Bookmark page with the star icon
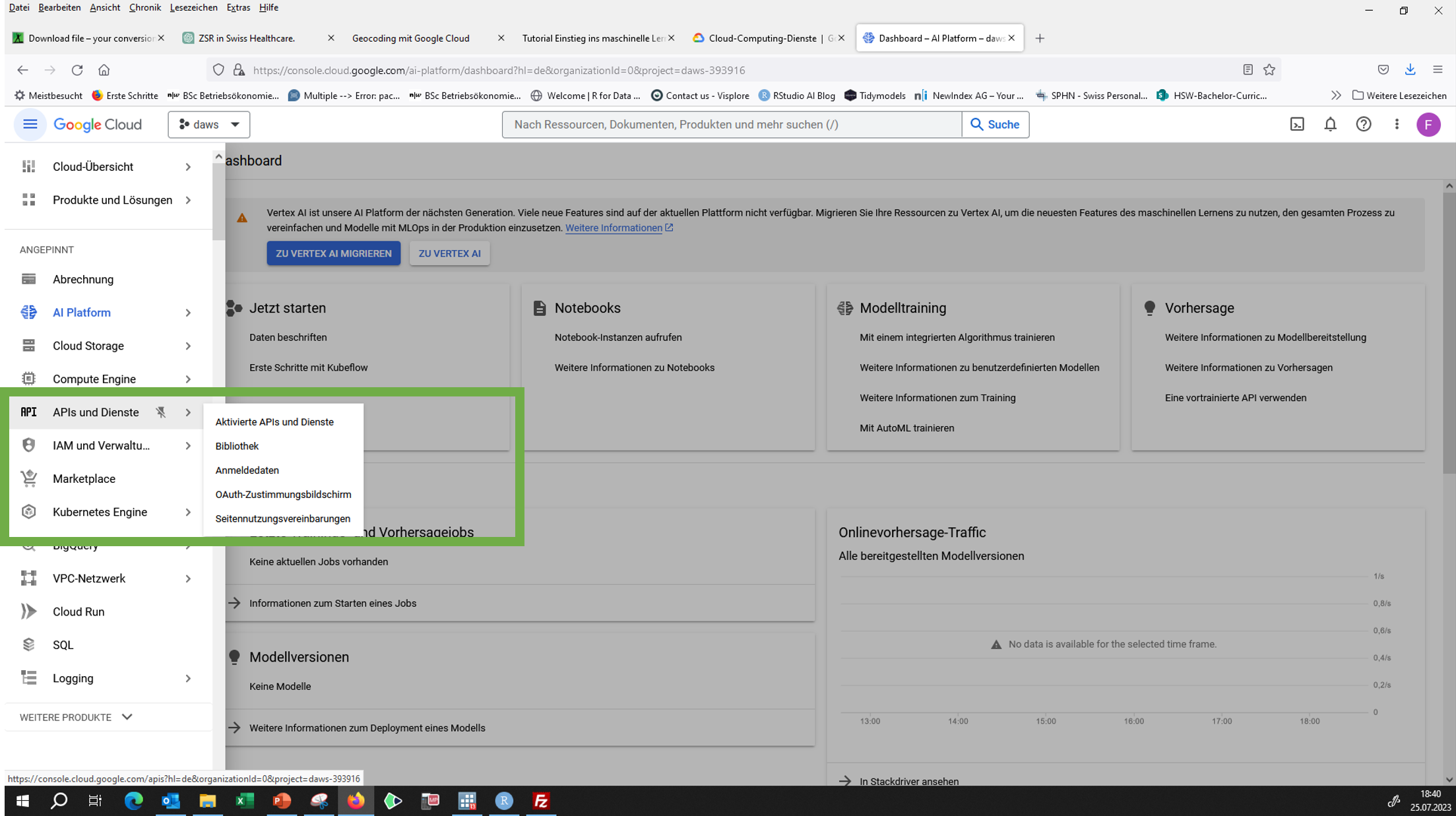Viewport: 1456px width, 816px height. pyautogui.click(x=1269, y=70)
